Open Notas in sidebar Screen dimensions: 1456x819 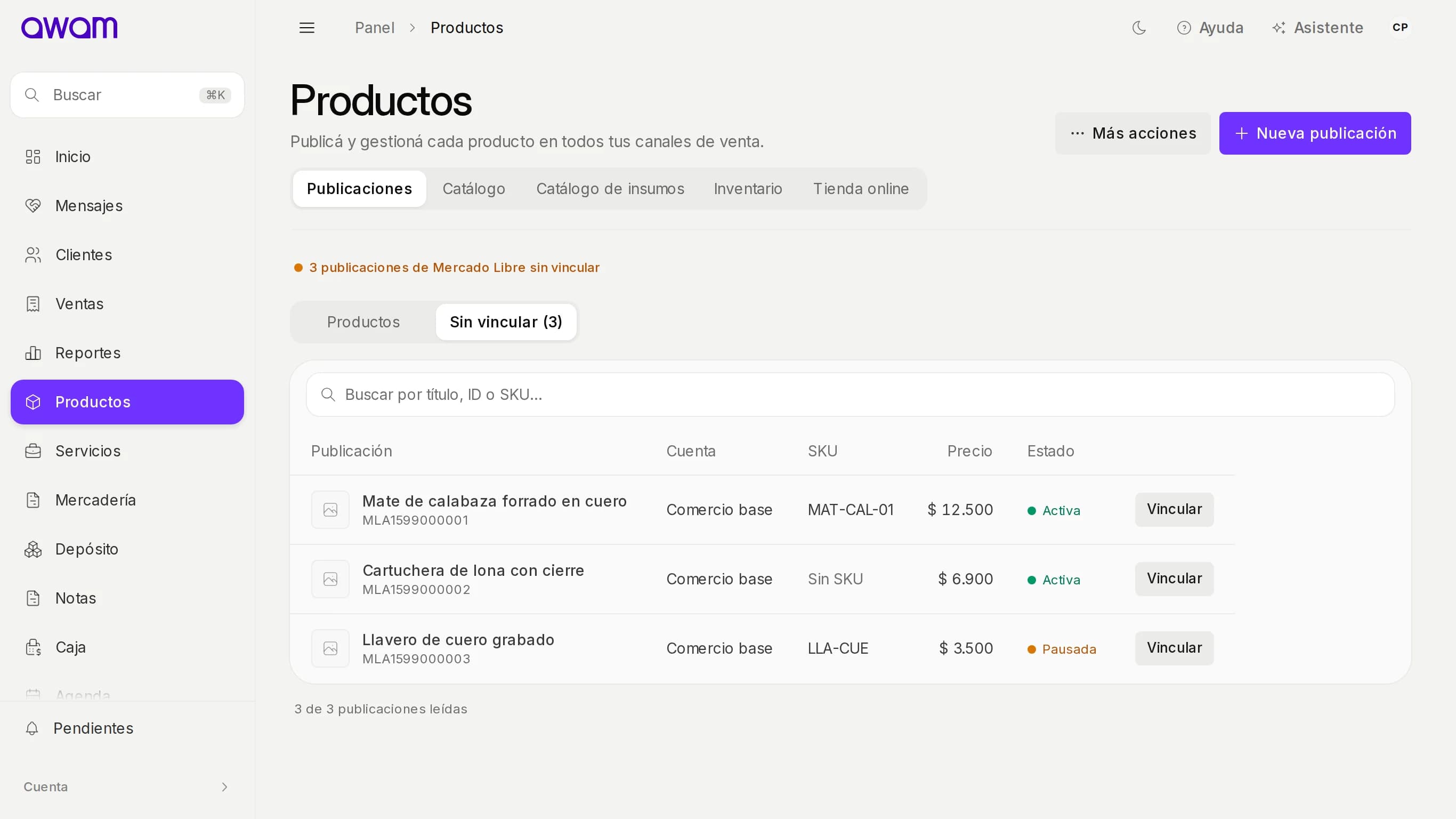click(x=127, y=598)
